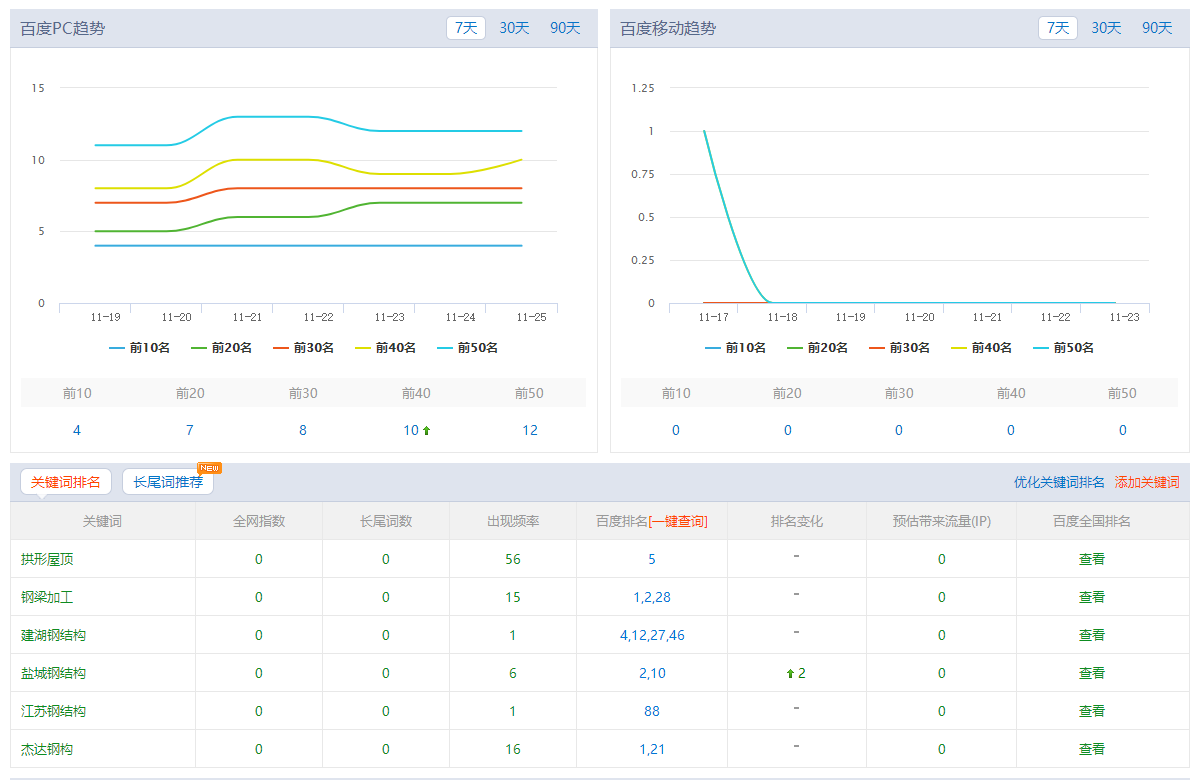Click 一键查询 in 百度排名 header
The height and width of the screenshot is (780, 1191).
tap(679, 521)
